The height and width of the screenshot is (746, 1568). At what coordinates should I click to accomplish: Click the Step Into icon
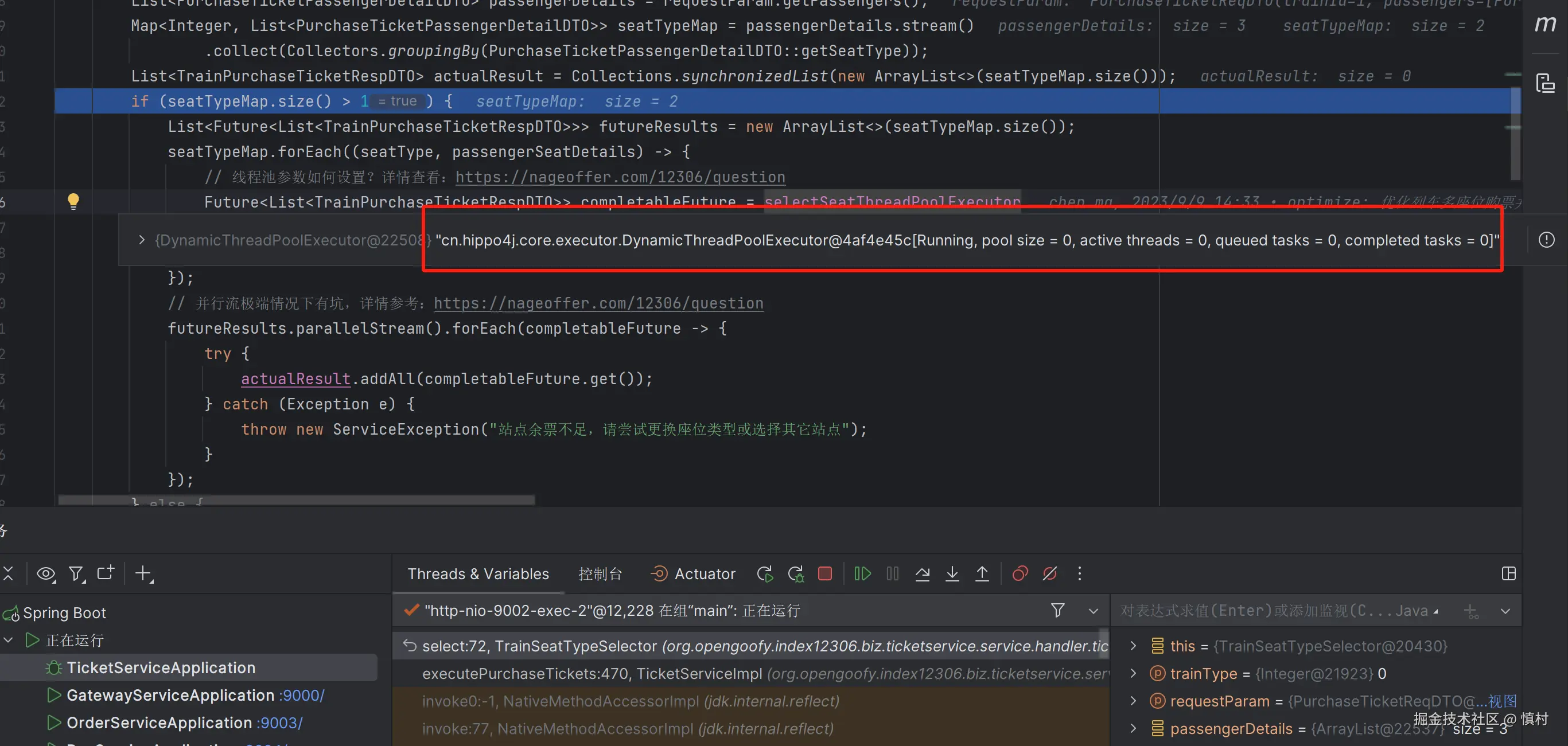(x=952, y=573)
